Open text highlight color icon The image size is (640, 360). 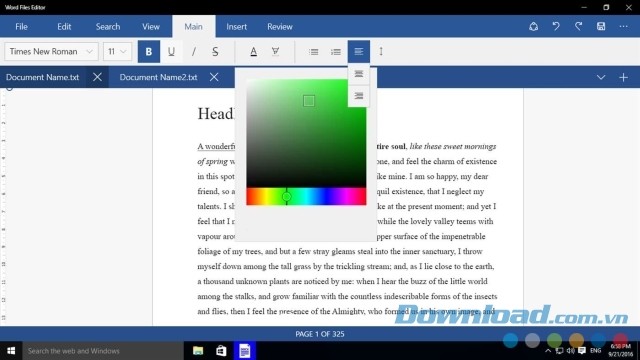pos(276,51)
